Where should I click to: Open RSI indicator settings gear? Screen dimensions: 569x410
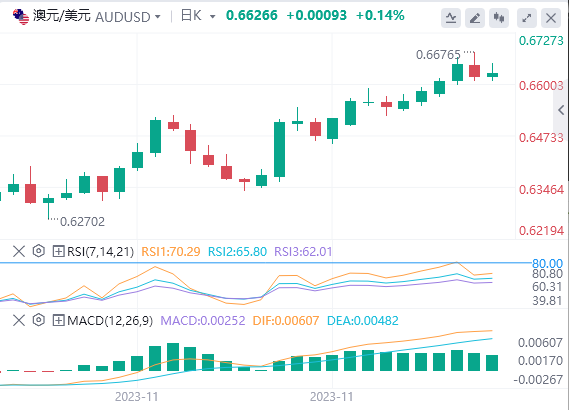(x=38, y=251)
